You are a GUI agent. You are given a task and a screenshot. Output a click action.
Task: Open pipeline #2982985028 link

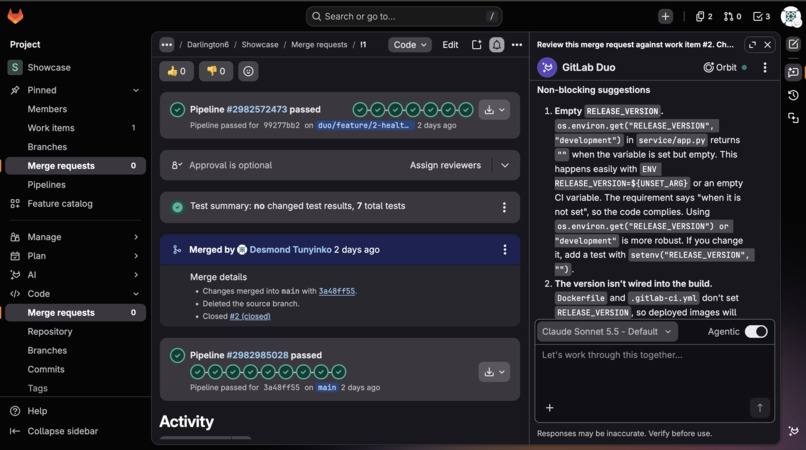click(x=258, y=355)
